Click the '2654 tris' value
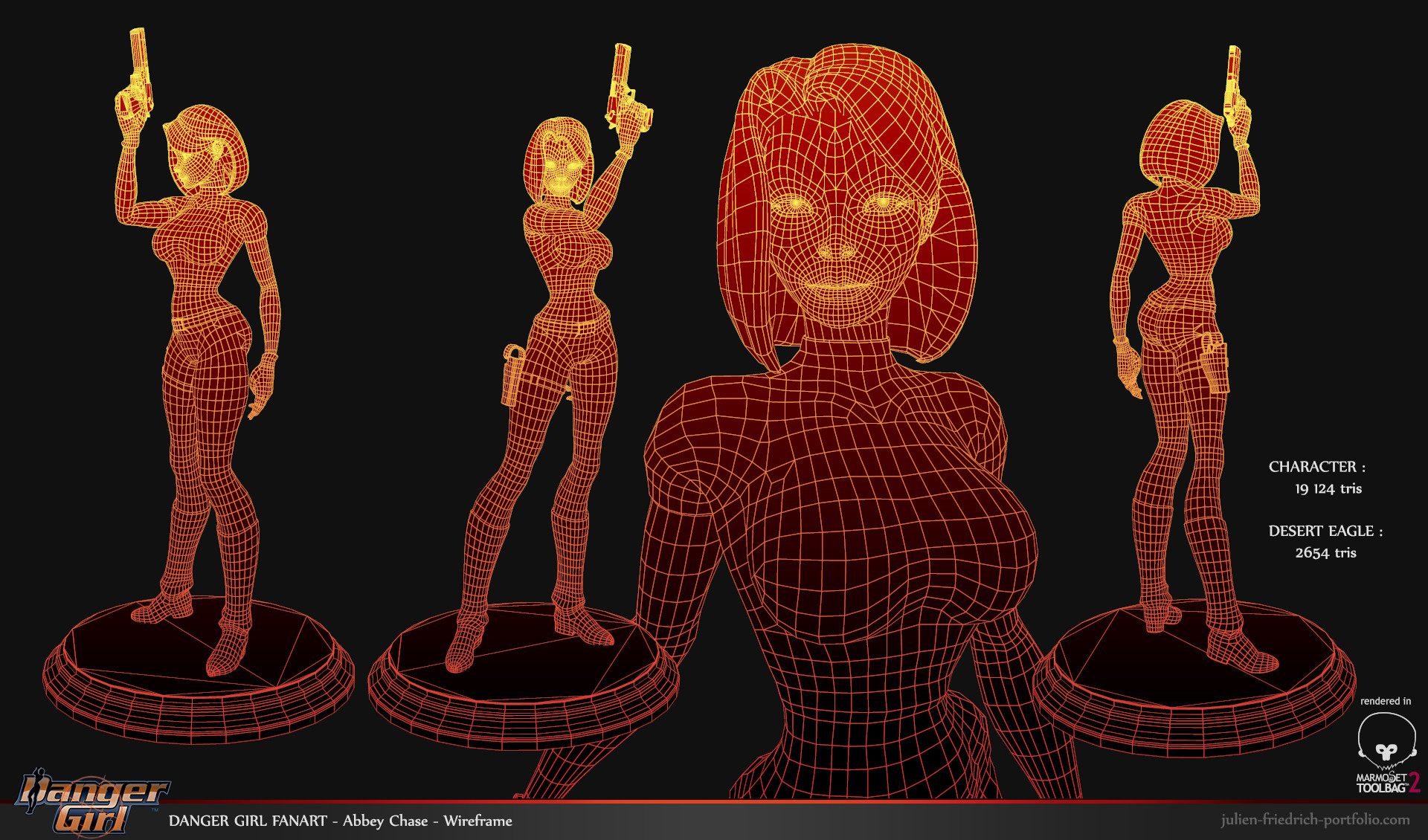 click(1325, 552)
